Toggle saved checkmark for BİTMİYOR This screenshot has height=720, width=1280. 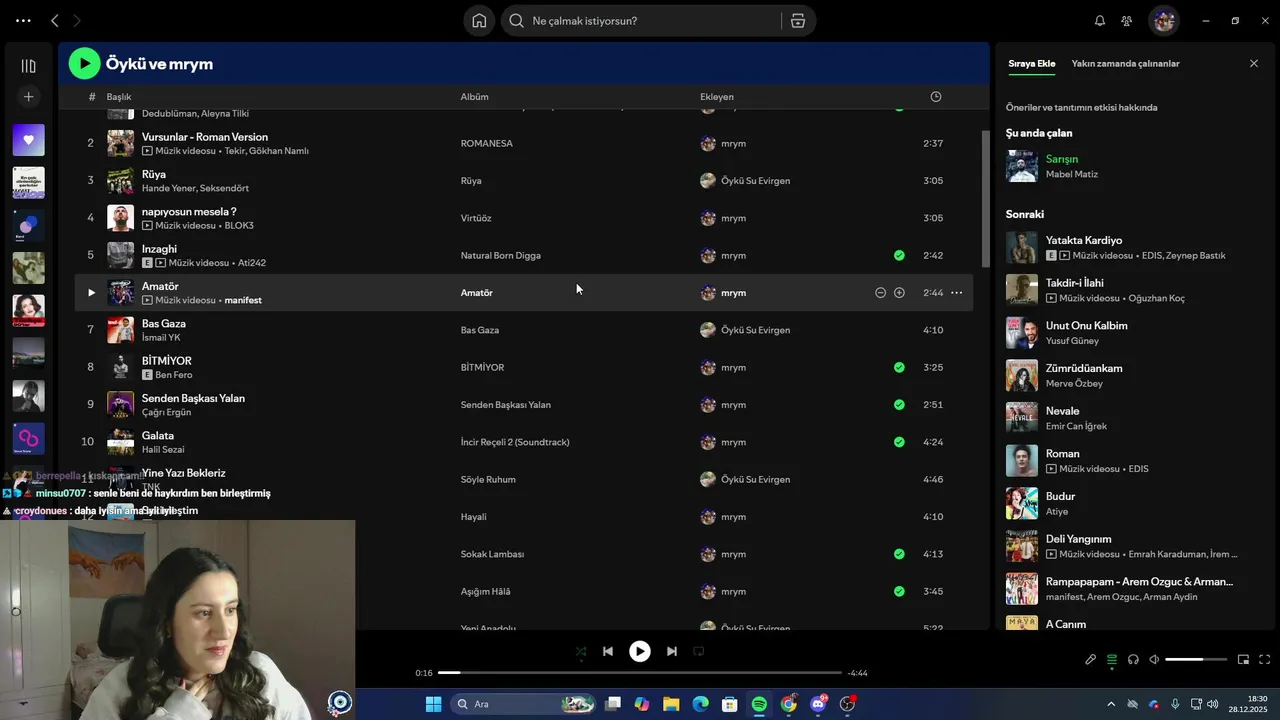(899, 367)
